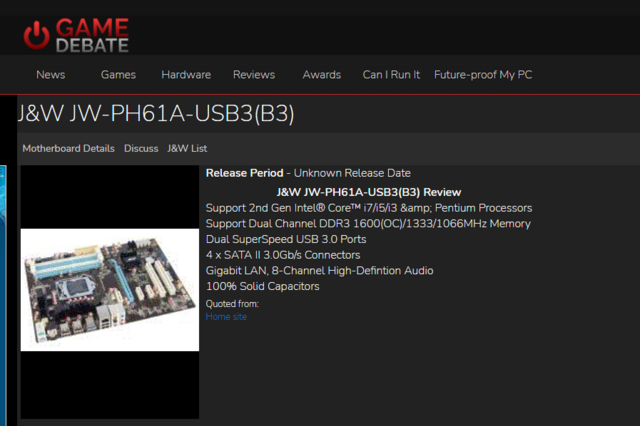Click the Can I Run It link
640x426 pixels.
coord(391,75)
